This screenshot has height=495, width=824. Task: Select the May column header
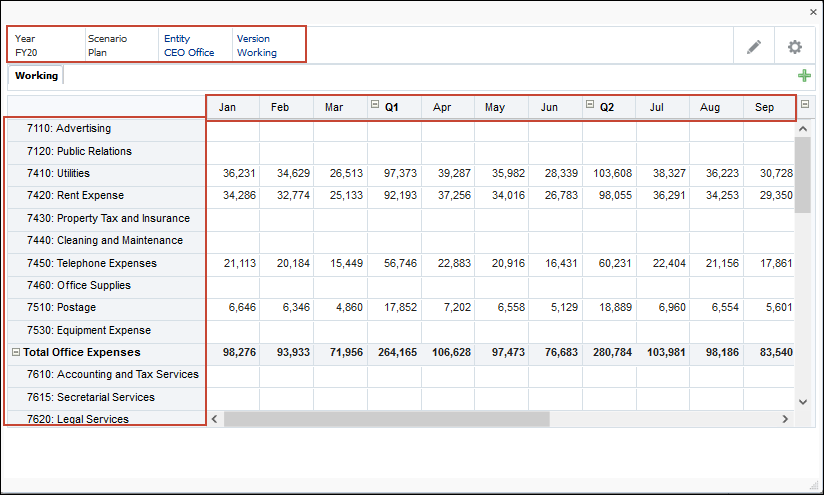pyautogui.click(x=501, y=108)
